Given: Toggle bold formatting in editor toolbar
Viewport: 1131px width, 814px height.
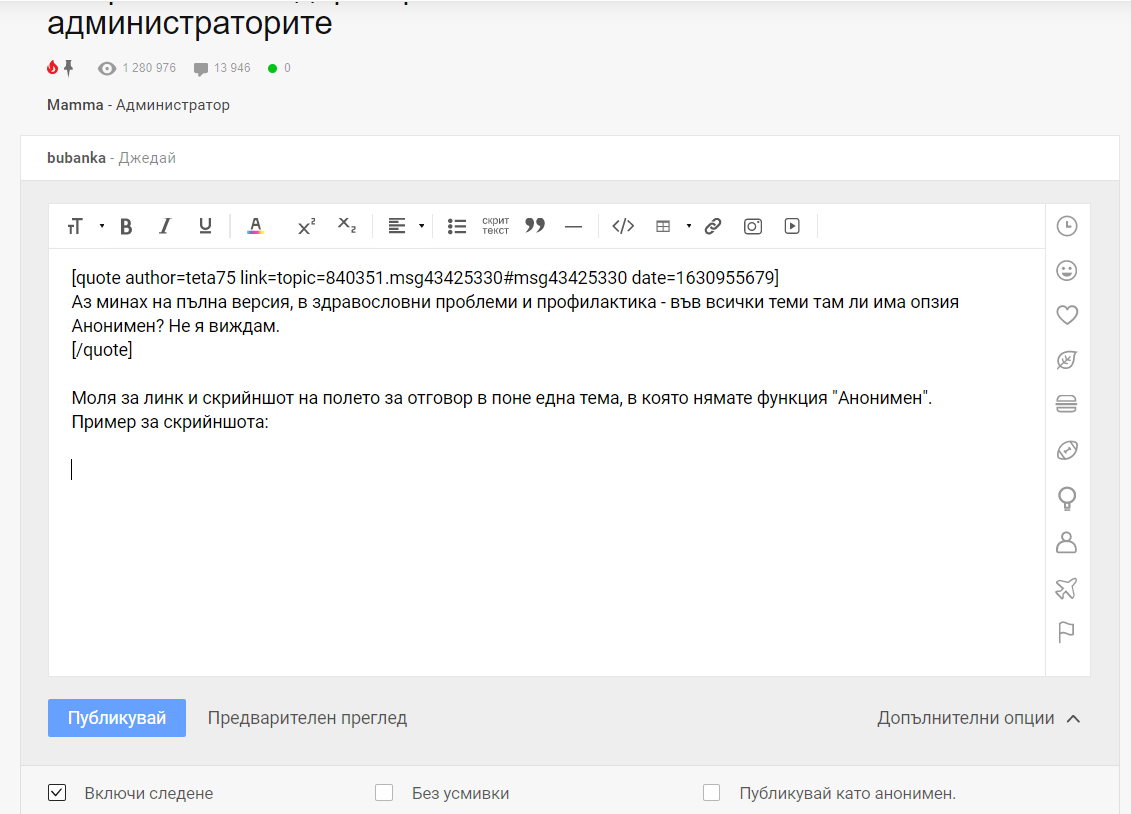Looking at the screenshot, I should [126, 226].
